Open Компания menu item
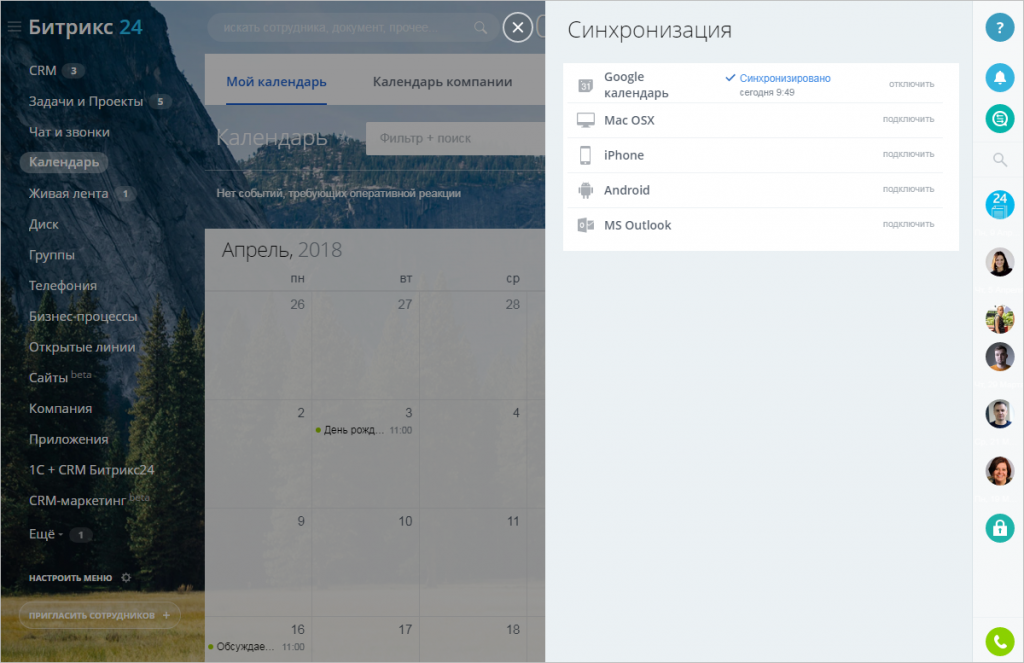Screen dimensions: 1024x663 [x=60, y=408]
